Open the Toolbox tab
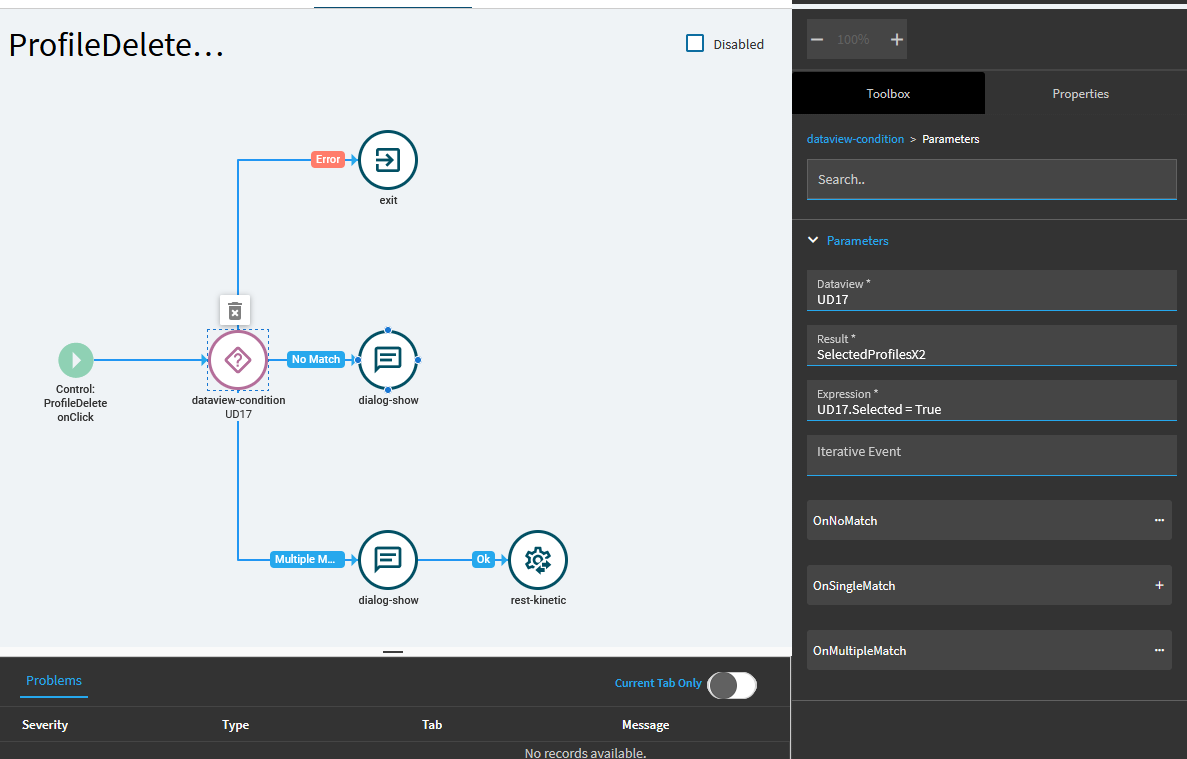The height and width of the screenshot is (759, 1187). coord(888,94)
